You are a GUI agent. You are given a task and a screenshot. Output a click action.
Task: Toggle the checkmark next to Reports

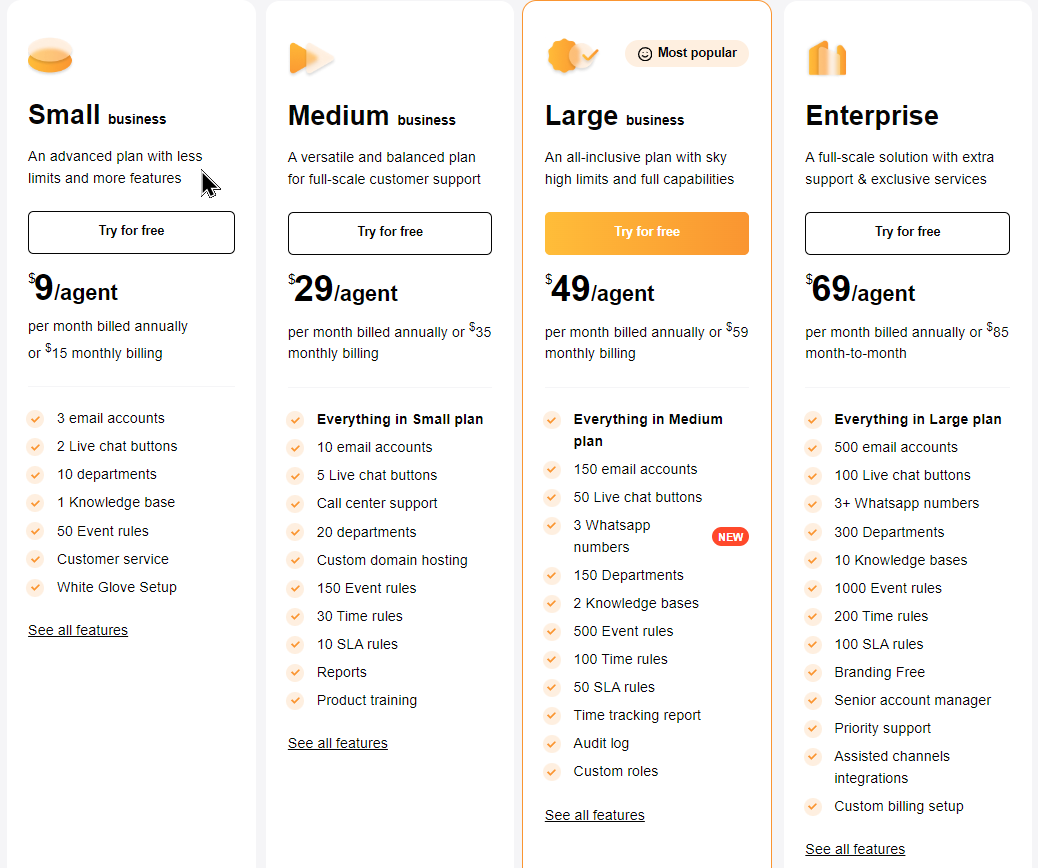296,672
